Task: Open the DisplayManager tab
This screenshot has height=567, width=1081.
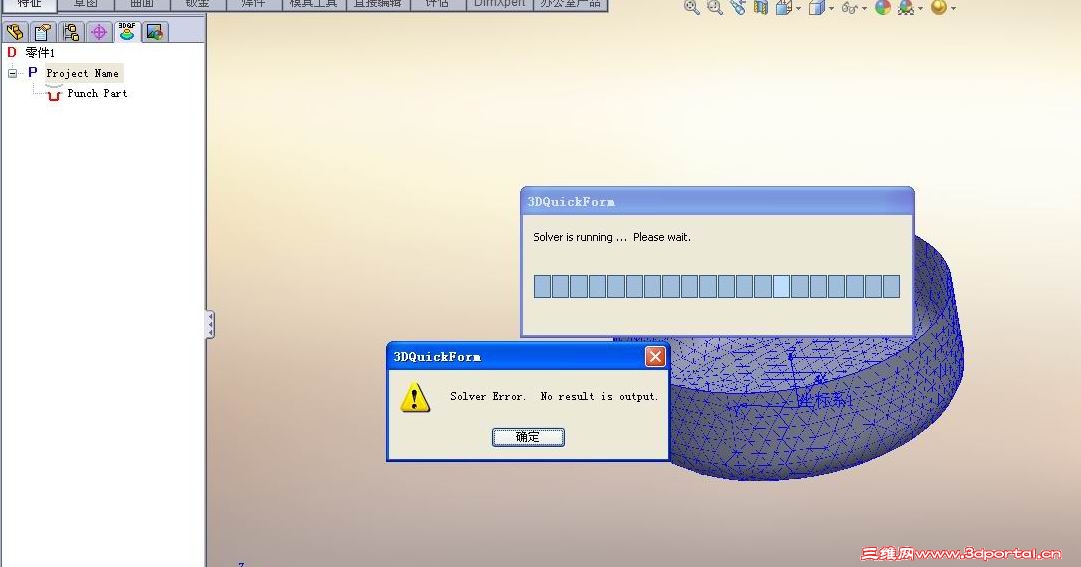Action: 155,32
